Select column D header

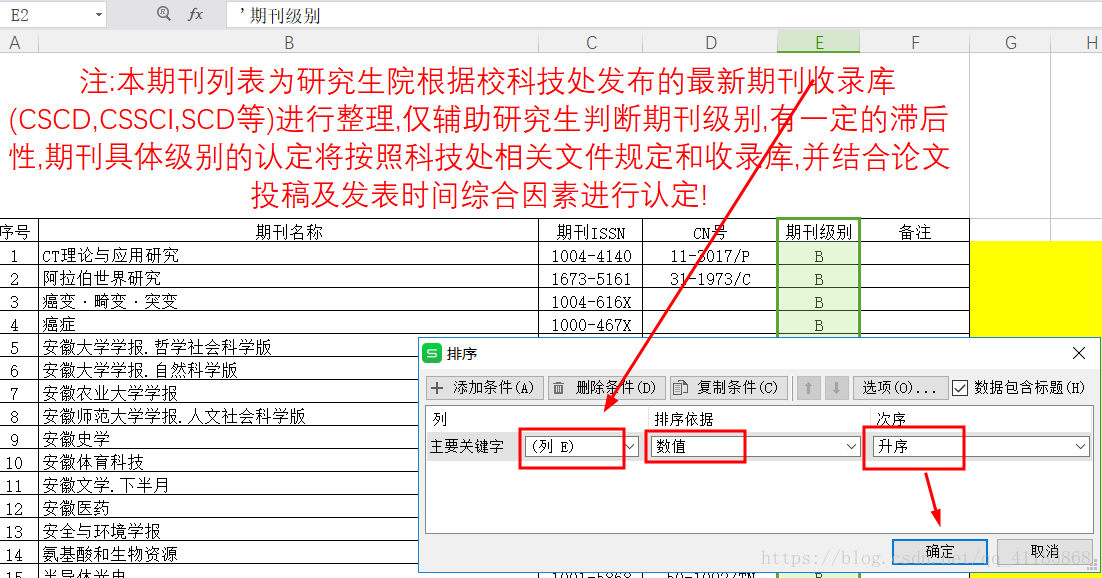(x=711, y=43)
